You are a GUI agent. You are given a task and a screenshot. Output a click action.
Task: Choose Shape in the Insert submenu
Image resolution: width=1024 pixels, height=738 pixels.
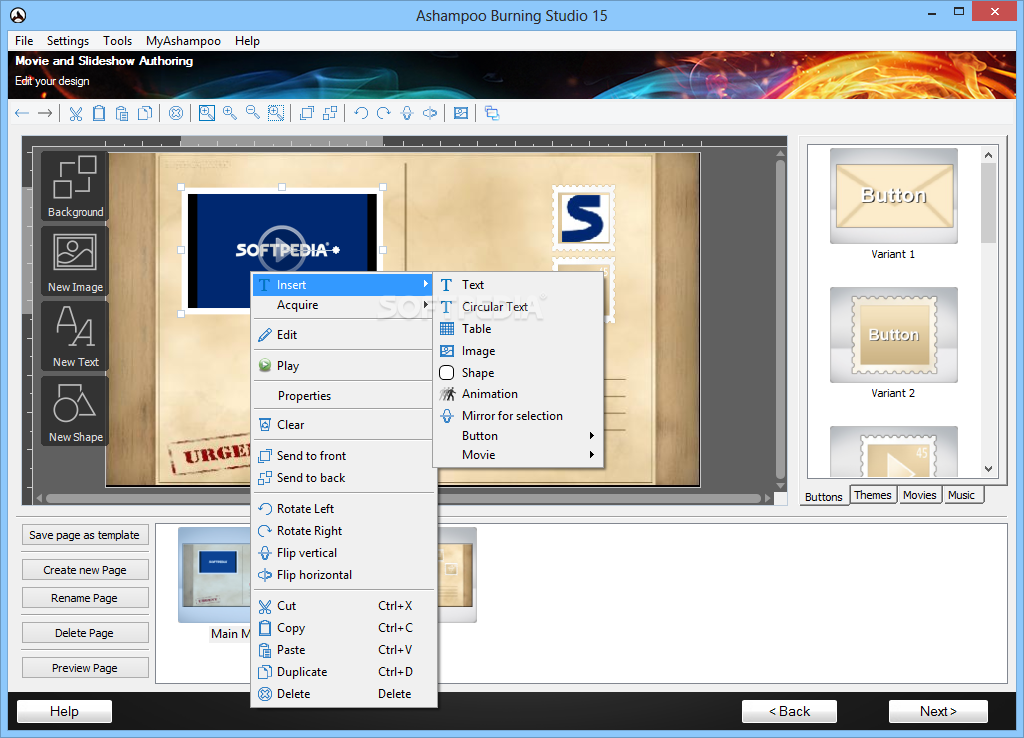coord(518,372)
